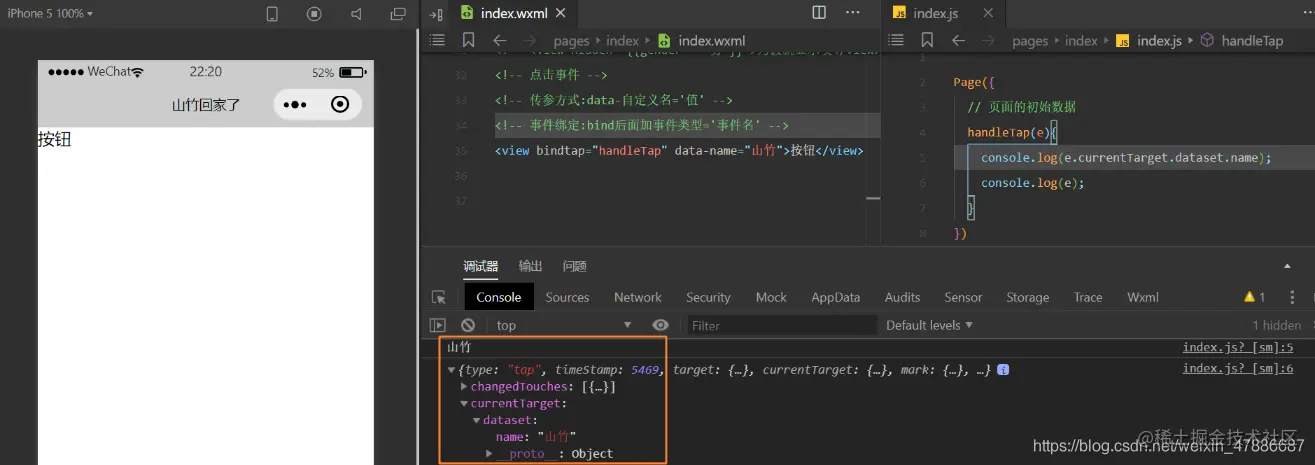Click the detach simulator window icon
1315x465 pixels.
coord(398,14)
